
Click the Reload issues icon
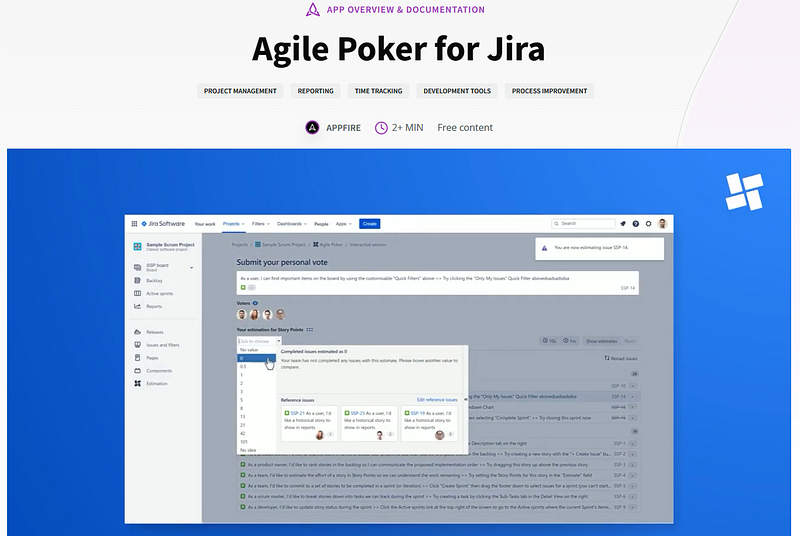[607, 358]
